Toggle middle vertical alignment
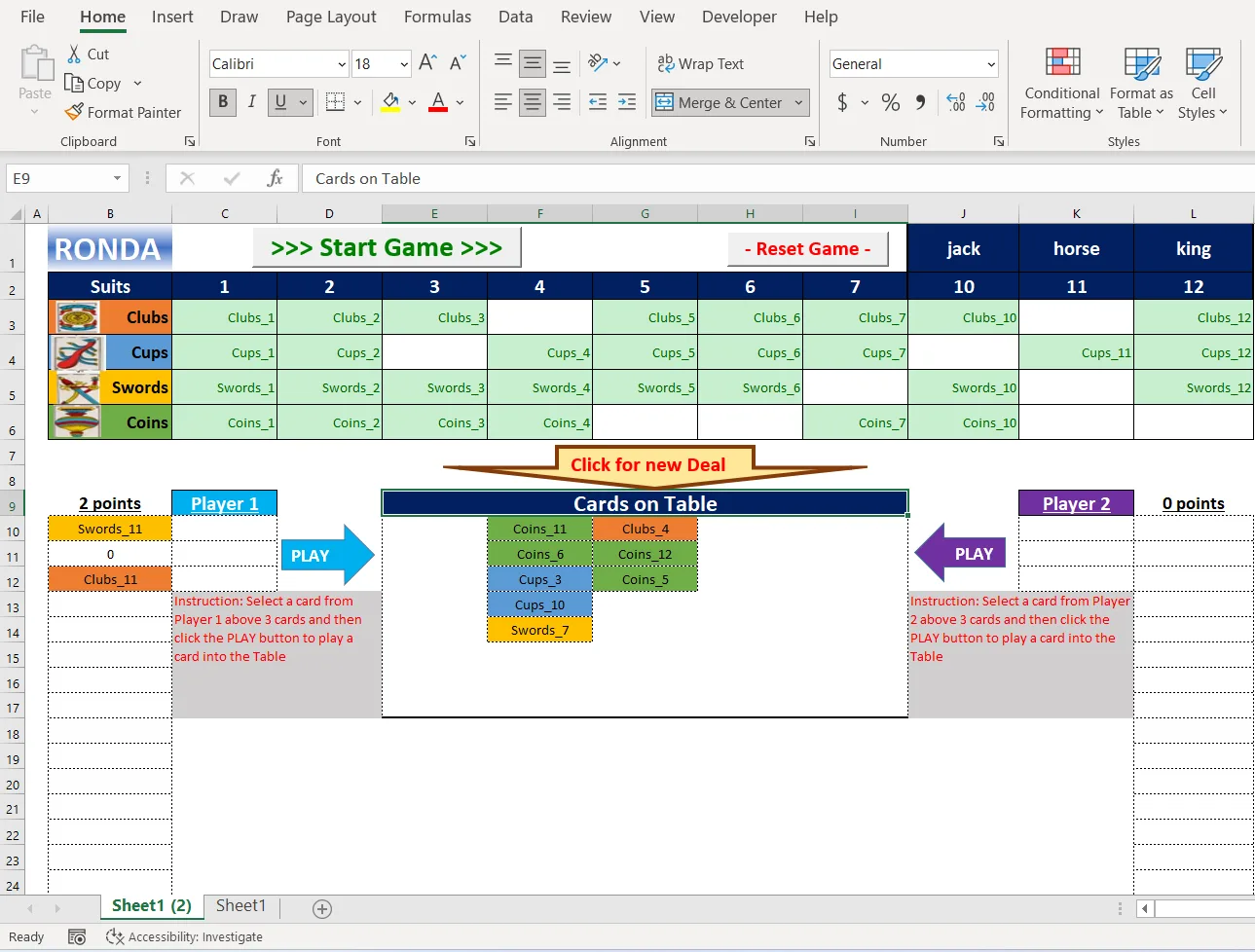Screen dimensions: 1255x952 [x=532, y=63]
